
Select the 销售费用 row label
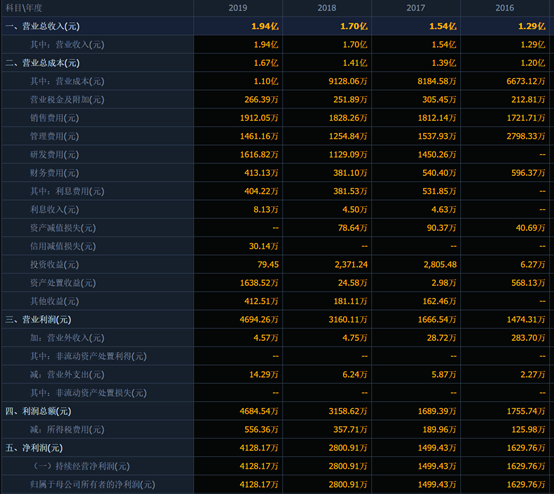tap(54, 118)
